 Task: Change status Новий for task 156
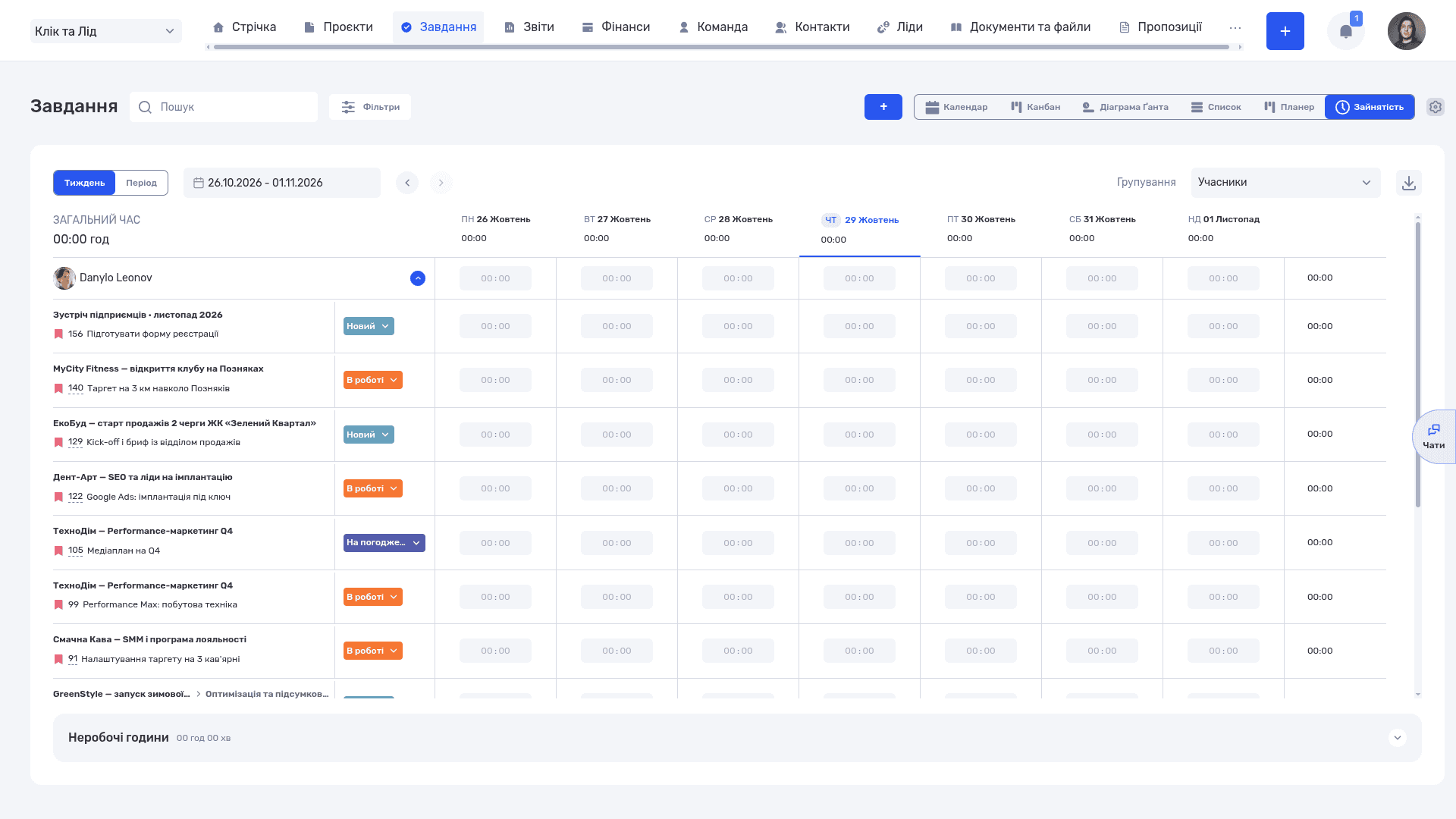[x=369, y=326]
